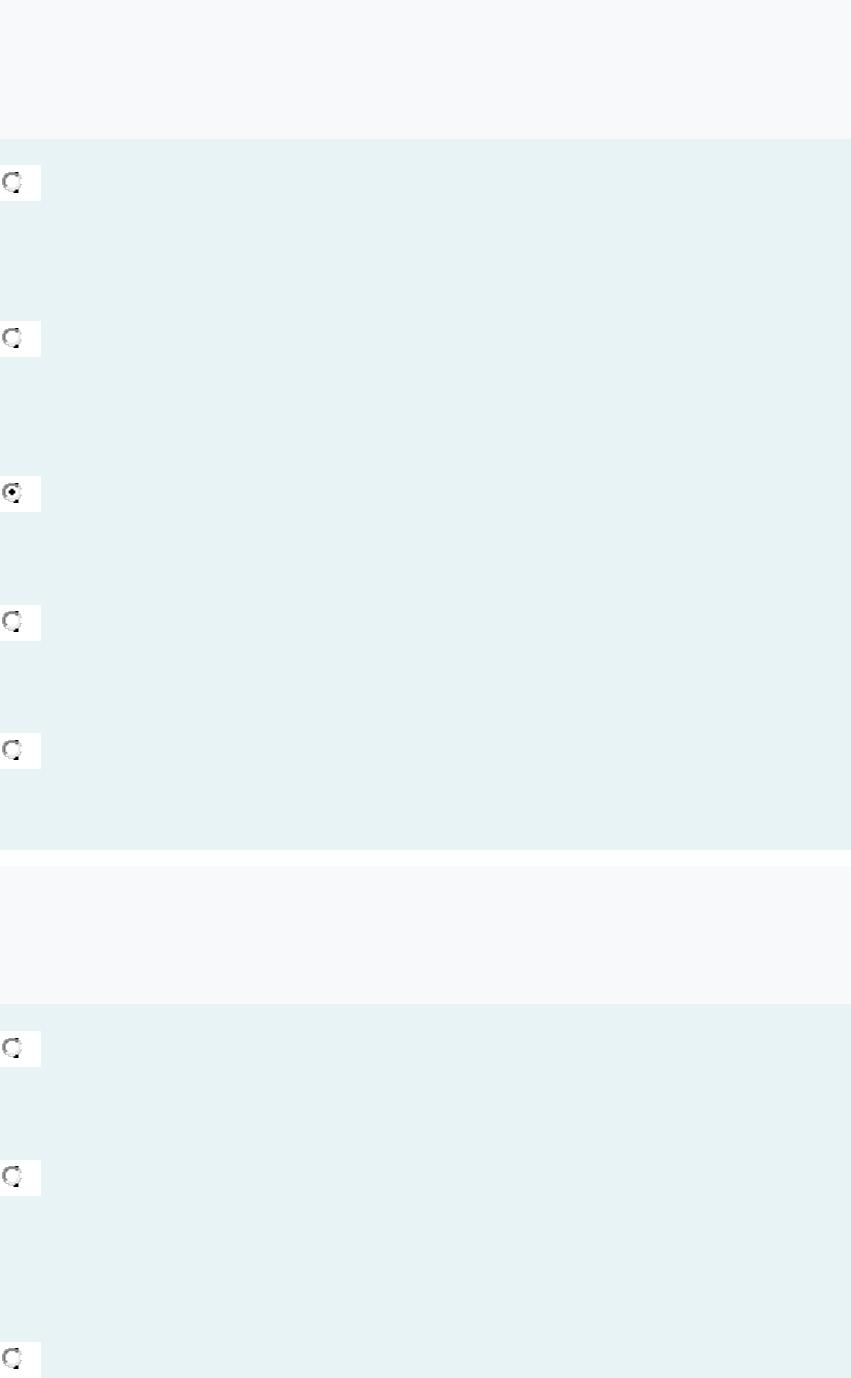The image size is (851, 1378).
Task: Click the blank answer row beside the first top radio
Action: (x=446, y=229)
